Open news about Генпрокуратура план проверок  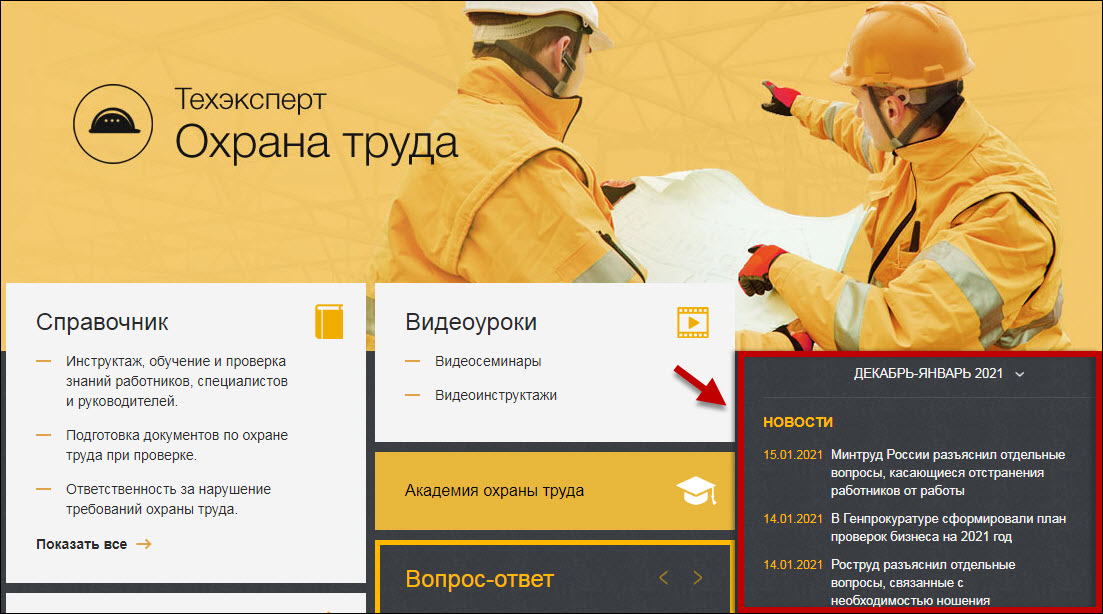(x=948, y=527)
